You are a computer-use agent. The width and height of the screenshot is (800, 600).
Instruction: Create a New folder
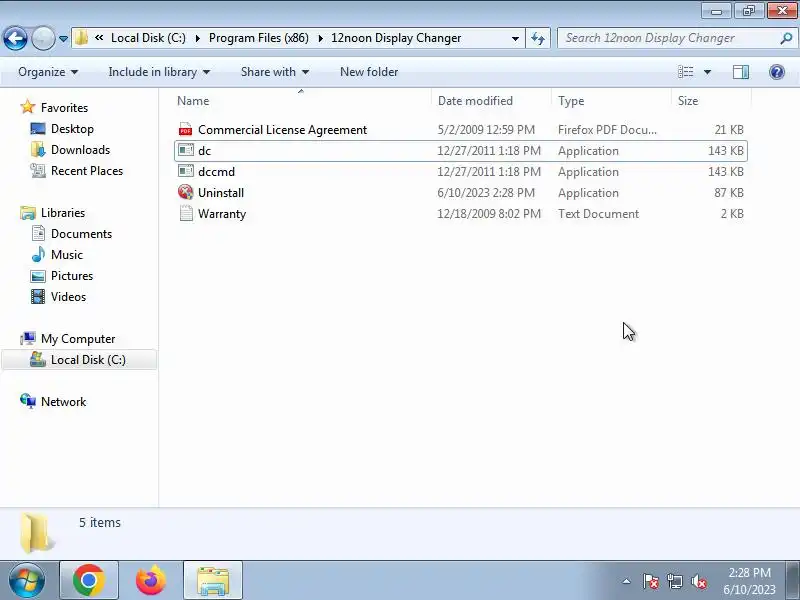click(369, 72)
